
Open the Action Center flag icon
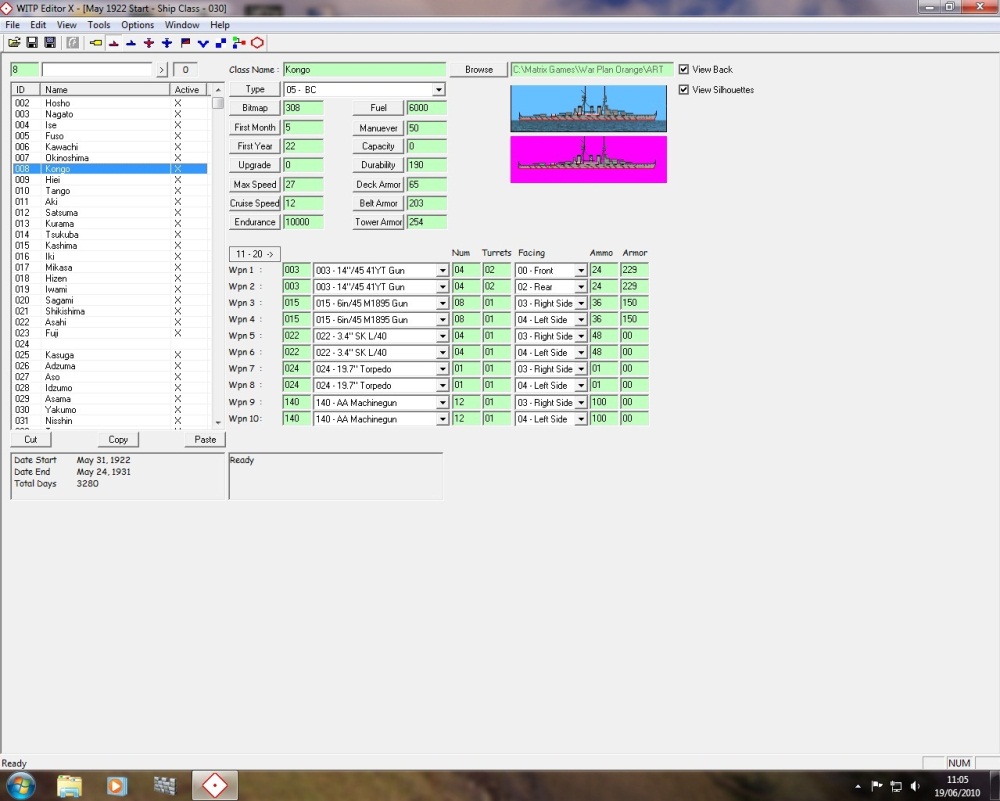877,786
